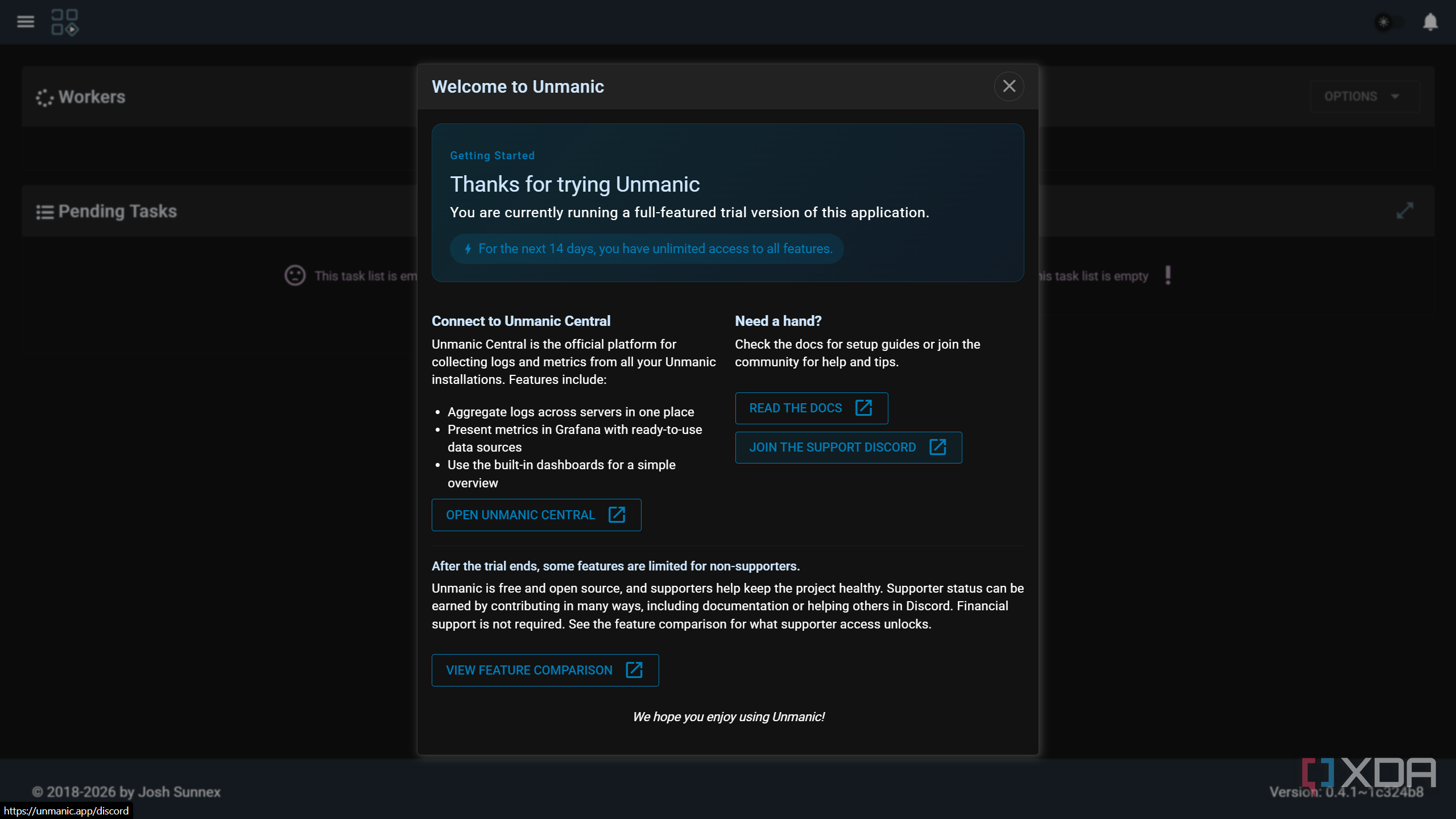The image size is (1456, 819).
Task: Expand the Pending Tasks panel fullscreen
Action: point(1405,210)
